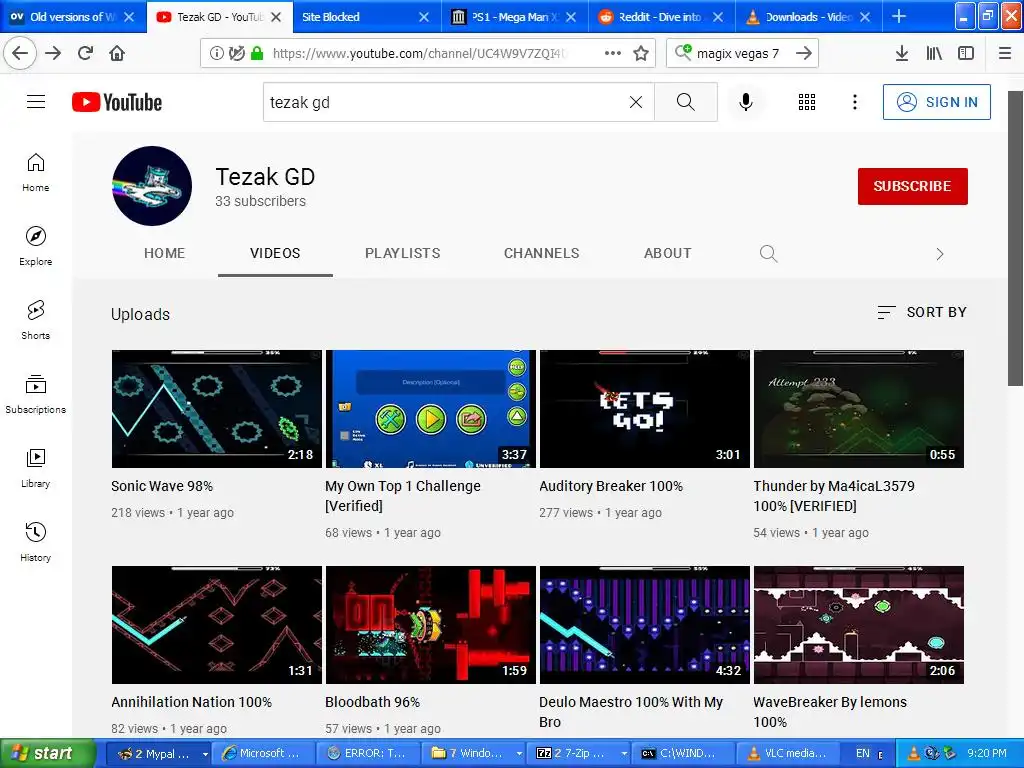Click the SIGN IN button
The width and height of the screenshot is (1024, 768).
[x=936, y=102]
